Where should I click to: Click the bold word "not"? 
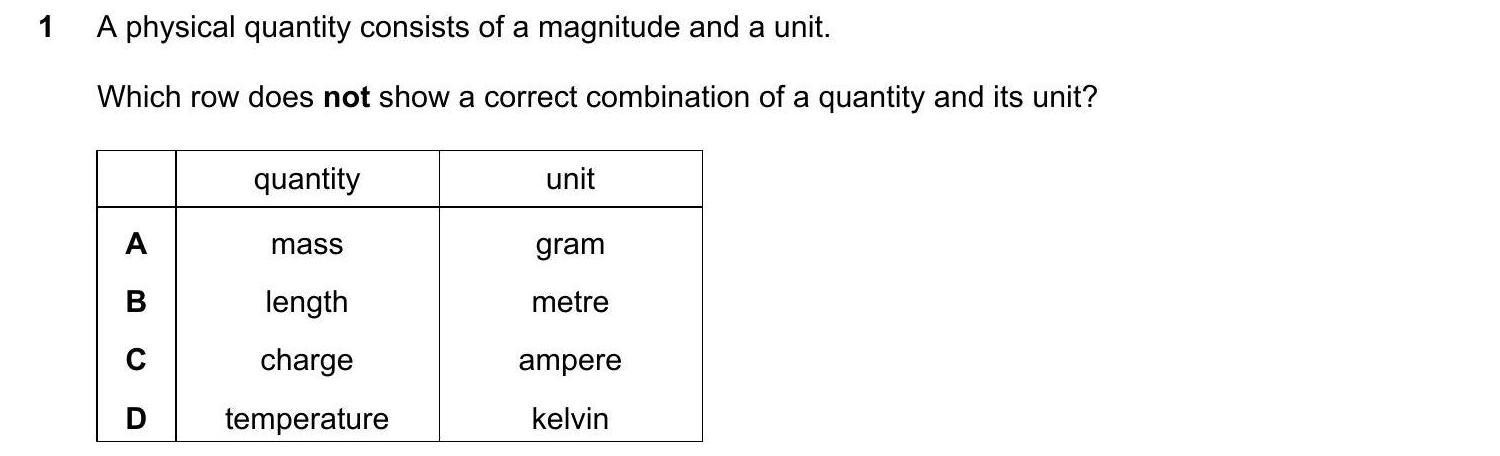click(346, 97)
